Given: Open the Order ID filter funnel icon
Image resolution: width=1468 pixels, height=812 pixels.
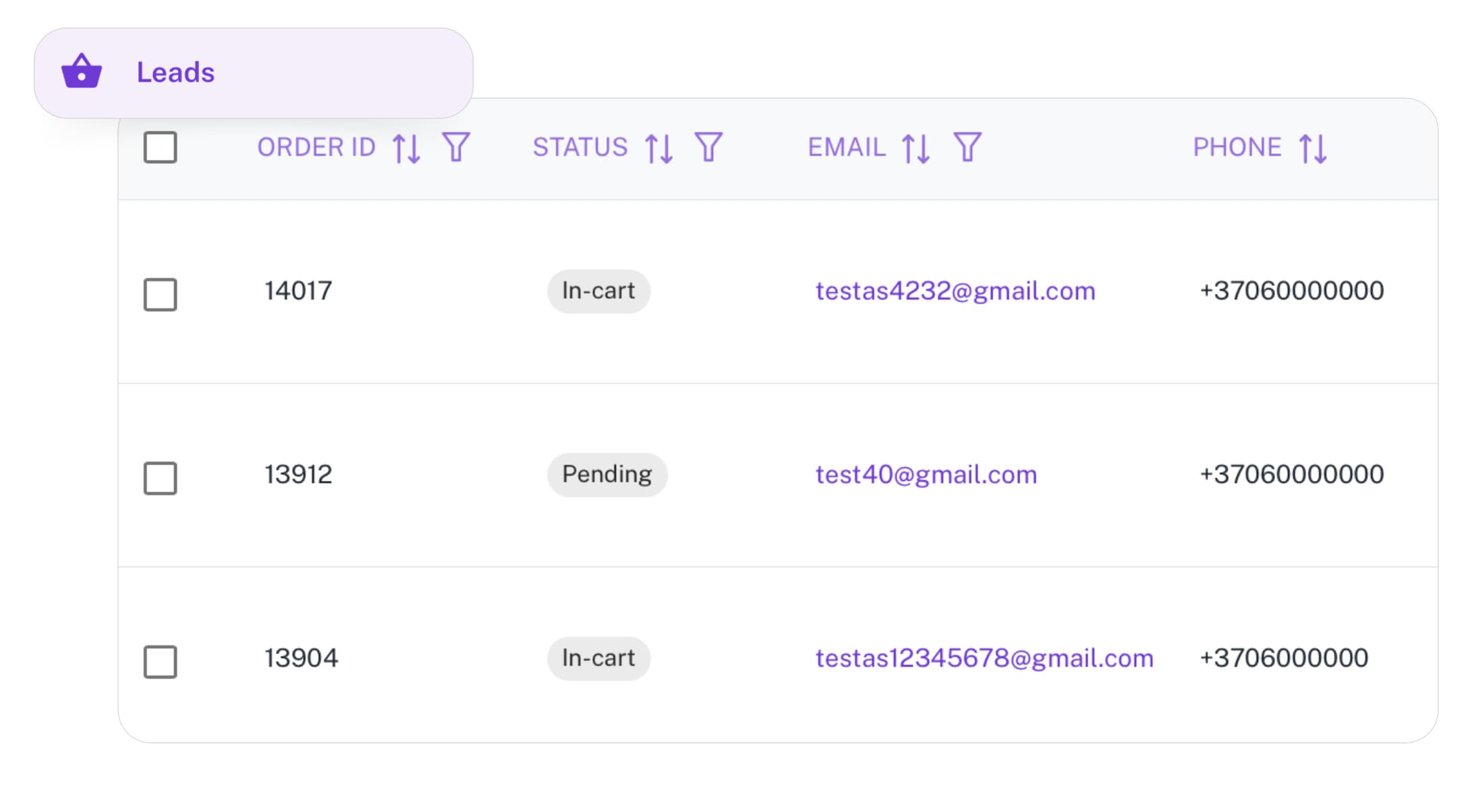Looking at the screenshot, I should click(x=457, y=147).
